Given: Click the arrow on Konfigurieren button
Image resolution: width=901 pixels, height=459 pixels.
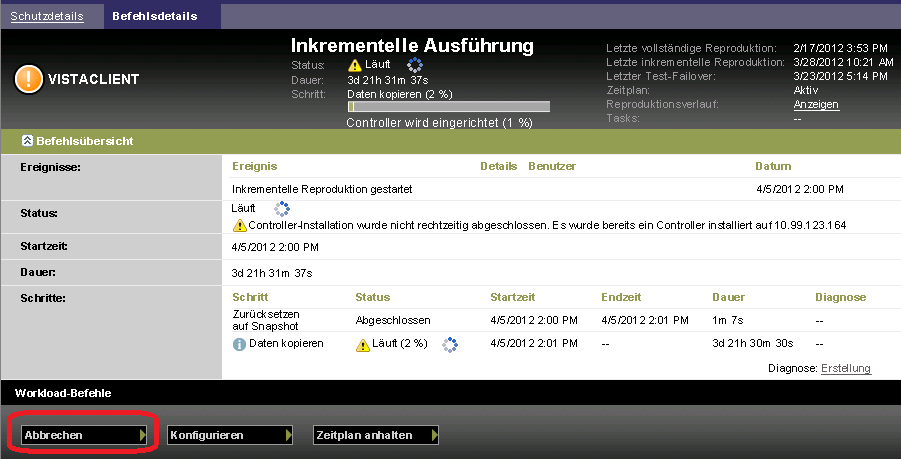Looking at the screenshot, I should [288, 435].
